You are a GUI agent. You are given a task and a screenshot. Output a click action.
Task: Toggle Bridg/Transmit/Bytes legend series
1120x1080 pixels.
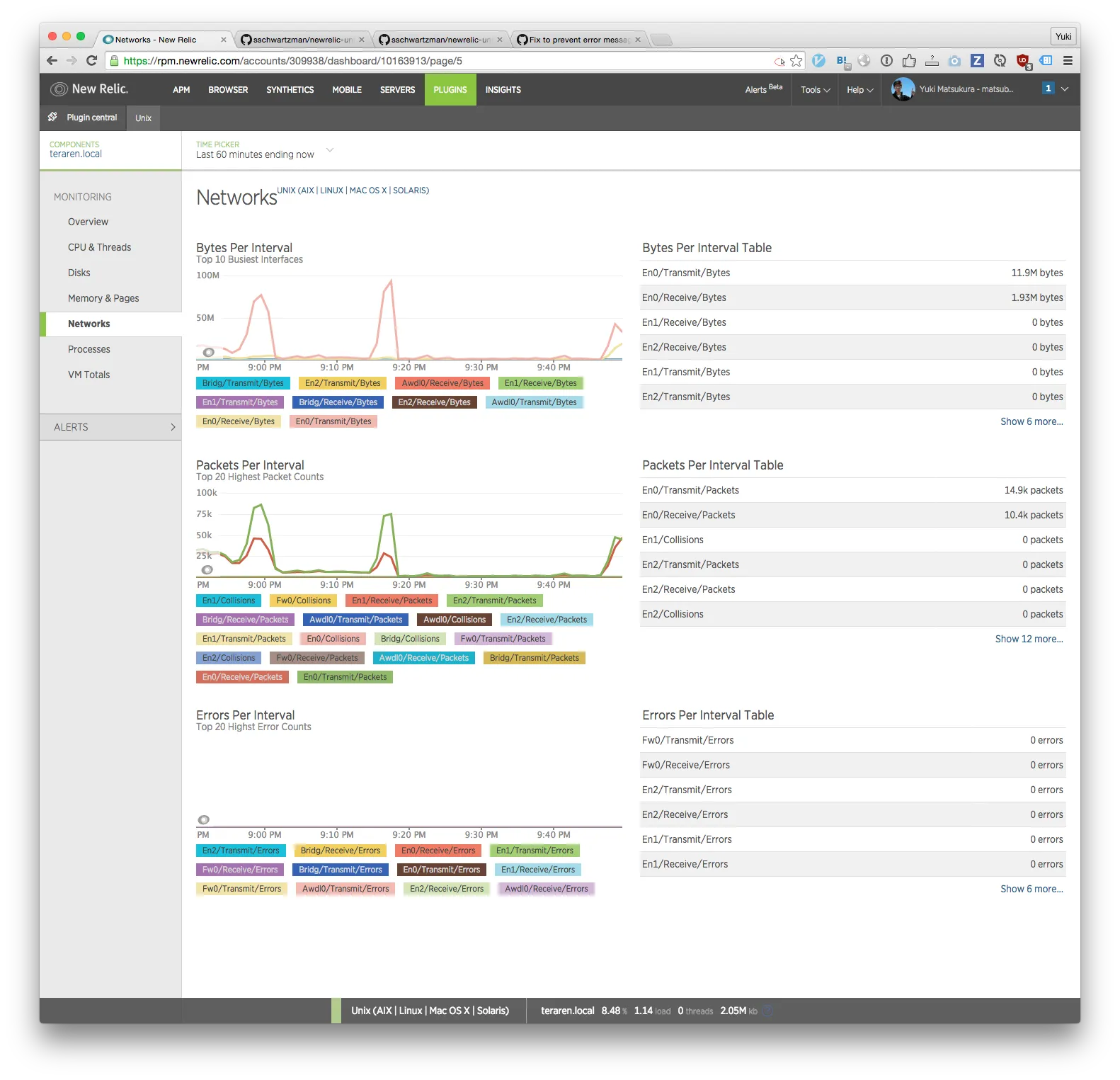click(243, 383)
